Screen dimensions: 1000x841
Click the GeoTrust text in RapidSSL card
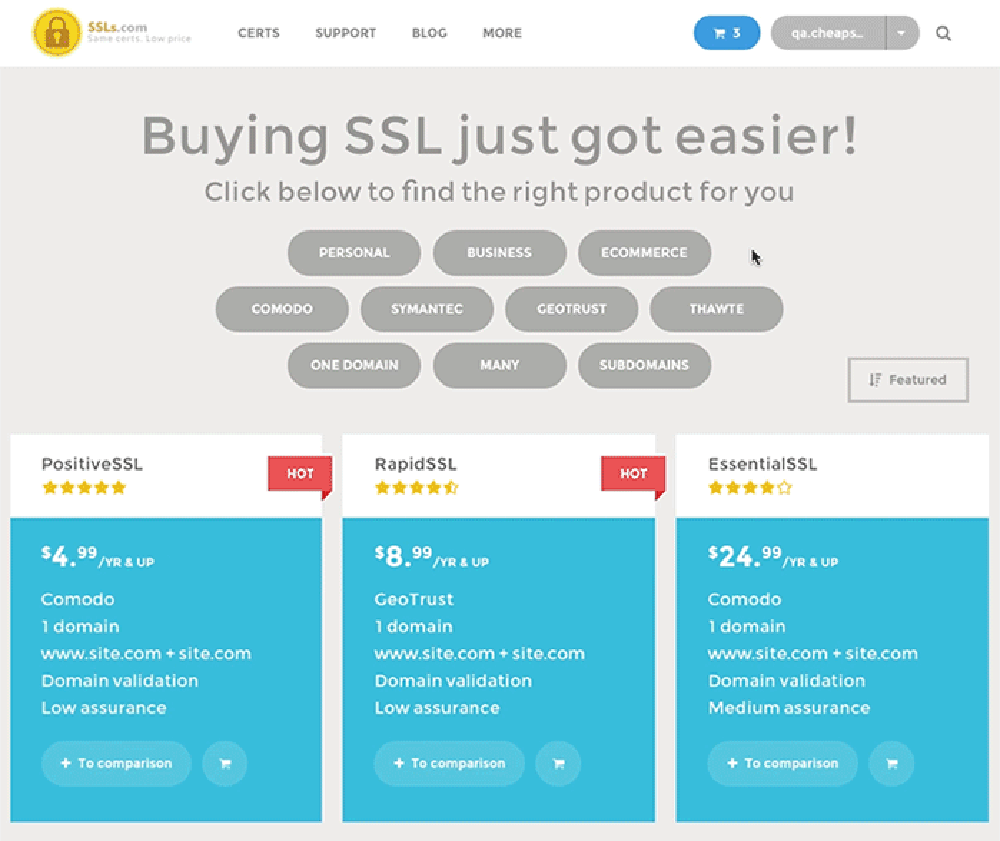coord(414,599)
